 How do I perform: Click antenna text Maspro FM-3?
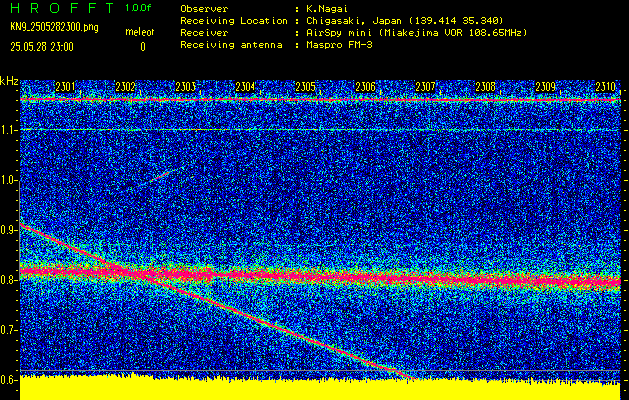pyautogui.click(x=339, y=45)
